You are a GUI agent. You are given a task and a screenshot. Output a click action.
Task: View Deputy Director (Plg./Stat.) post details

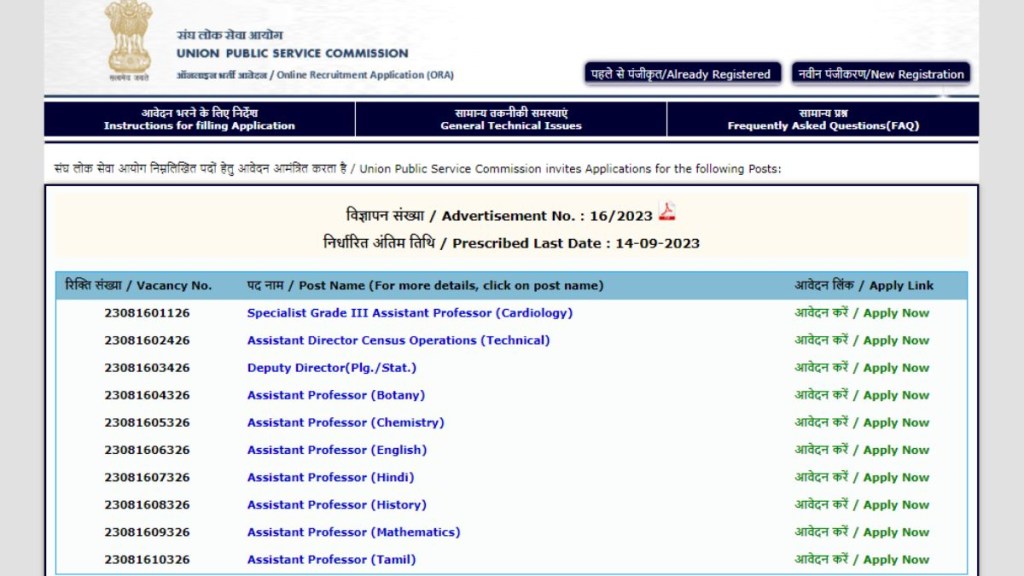click(332, 368)
